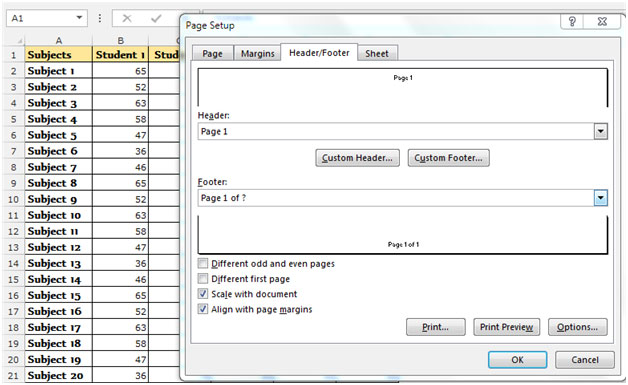Select cell A1 containing Subjects
The width and height of the screenshot is (628, 385).
click(x=58, y=55)
